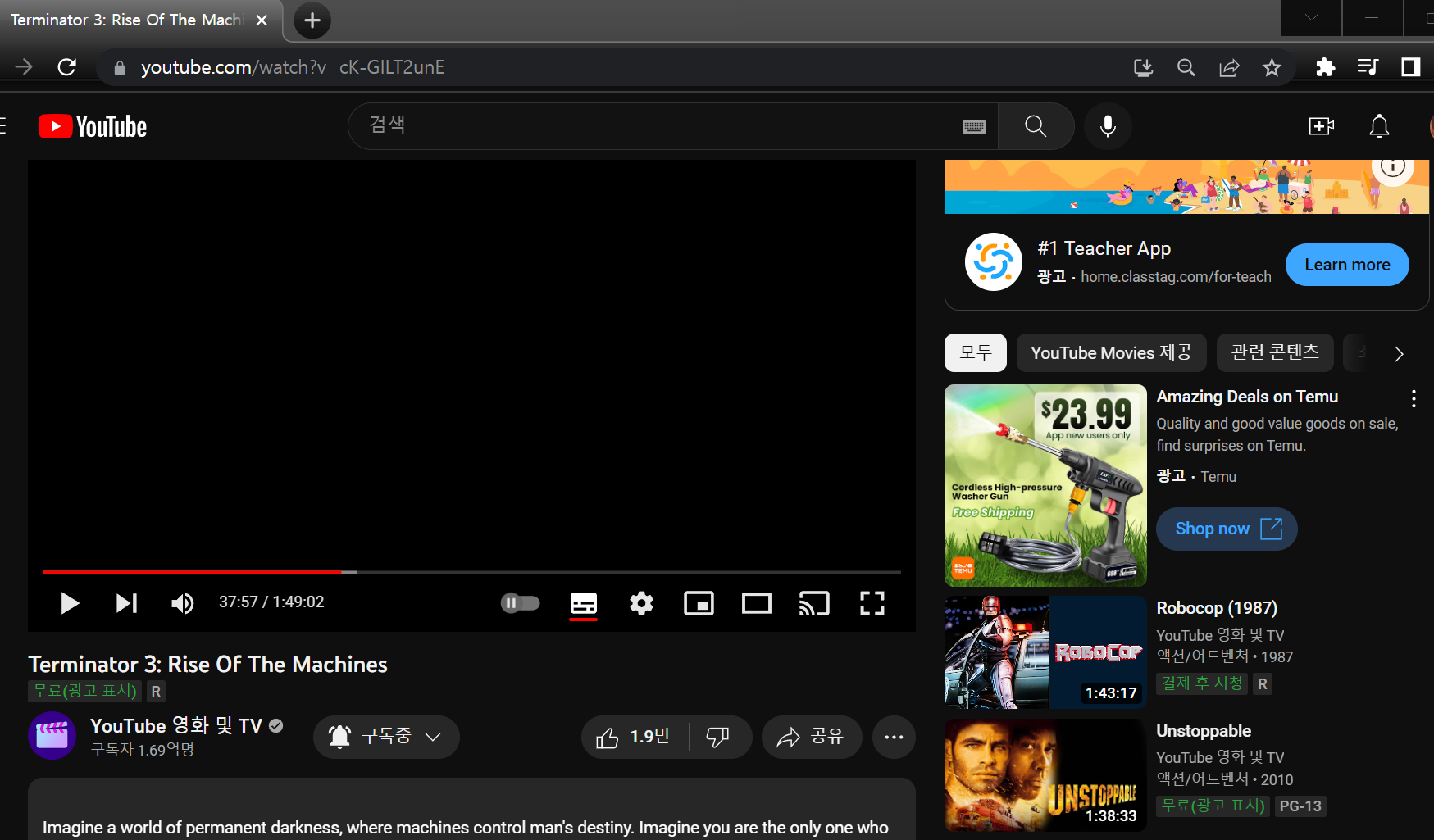1434x840 pixels.
Task: Toggle subtitles/closed captions
Action: click(584, 604)
